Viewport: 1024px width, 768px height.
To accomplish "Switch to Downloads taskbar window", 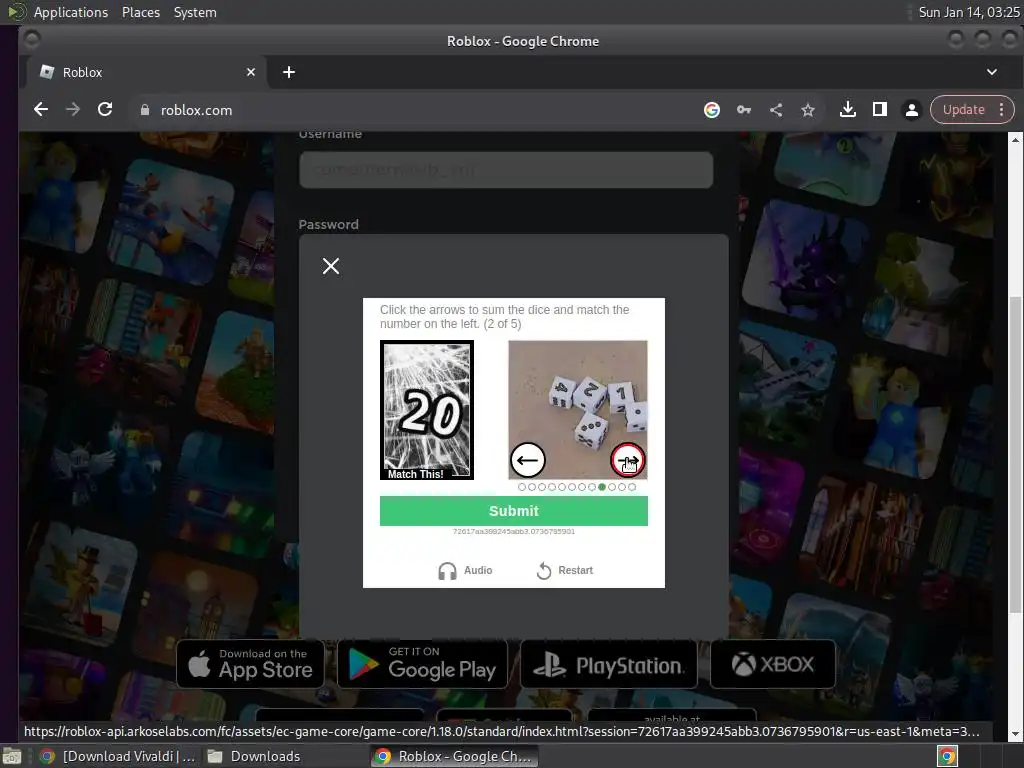I will 255,756.
